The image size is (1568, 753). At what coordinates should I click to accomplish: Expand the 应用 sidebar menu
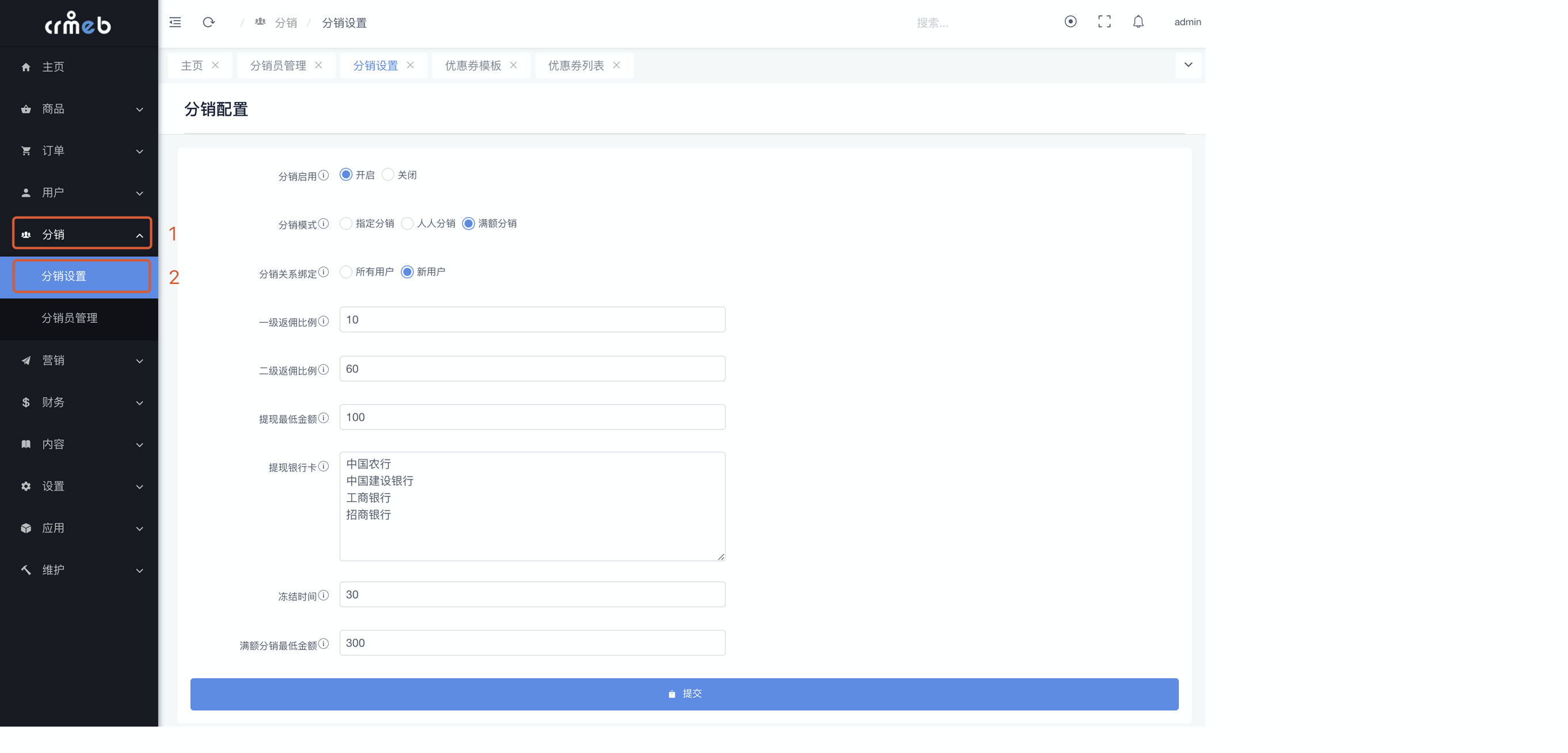point(79,528)
